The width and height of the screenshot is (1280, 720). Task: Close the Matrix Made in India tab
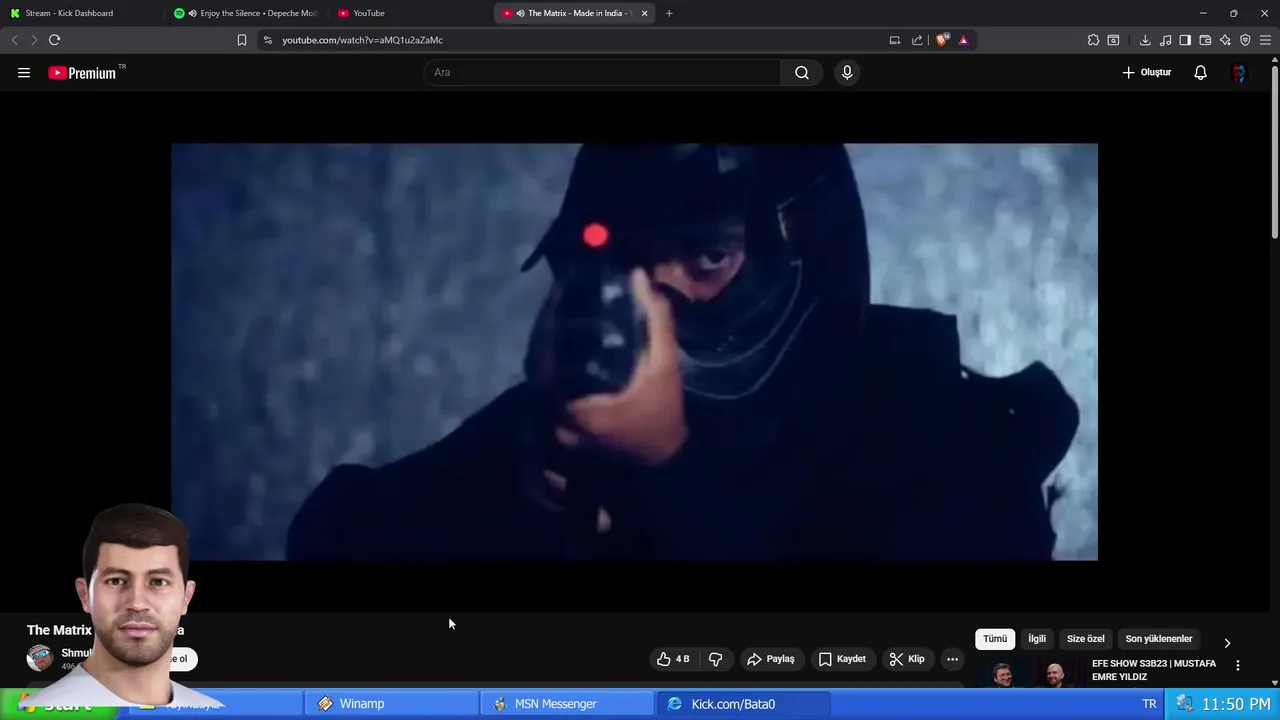tap(644, 13)
